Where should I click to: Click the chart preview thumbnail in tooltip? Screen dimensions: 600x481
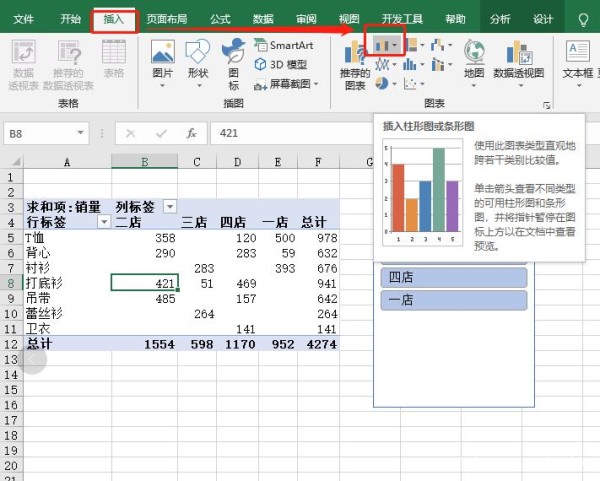[x=422, y=192]
